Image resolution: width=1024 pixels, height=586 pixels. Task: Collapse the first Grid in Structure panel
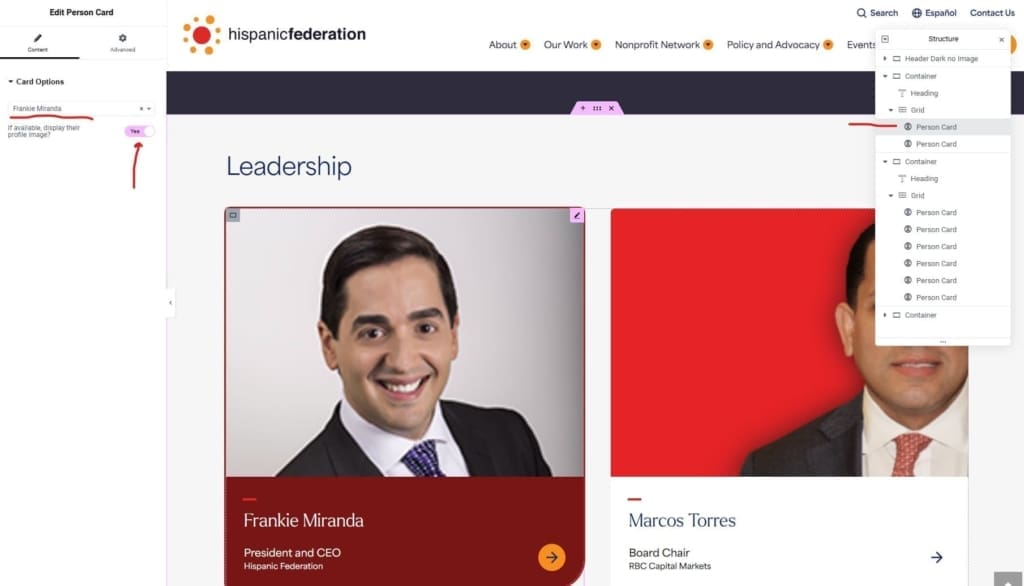click(x=891, y=110)
